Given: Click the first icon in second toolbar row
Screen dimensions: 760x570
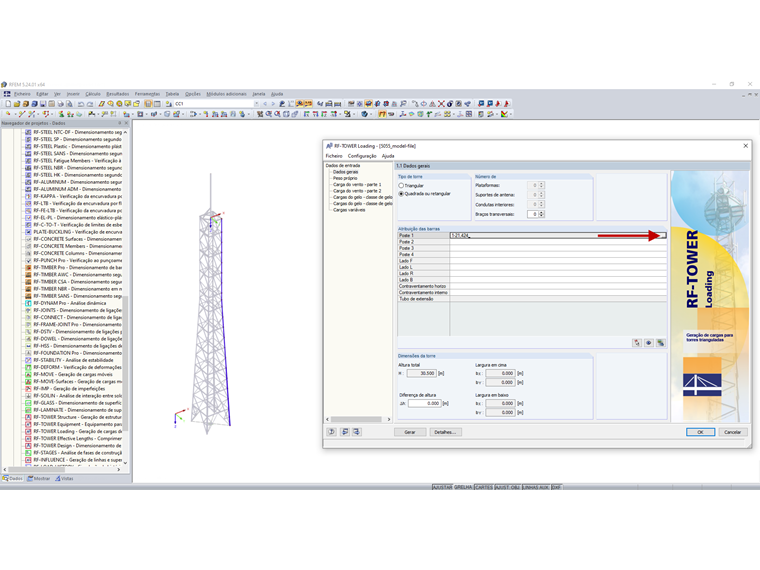Looking at the screenshot, I should click(x=8, y=114).
